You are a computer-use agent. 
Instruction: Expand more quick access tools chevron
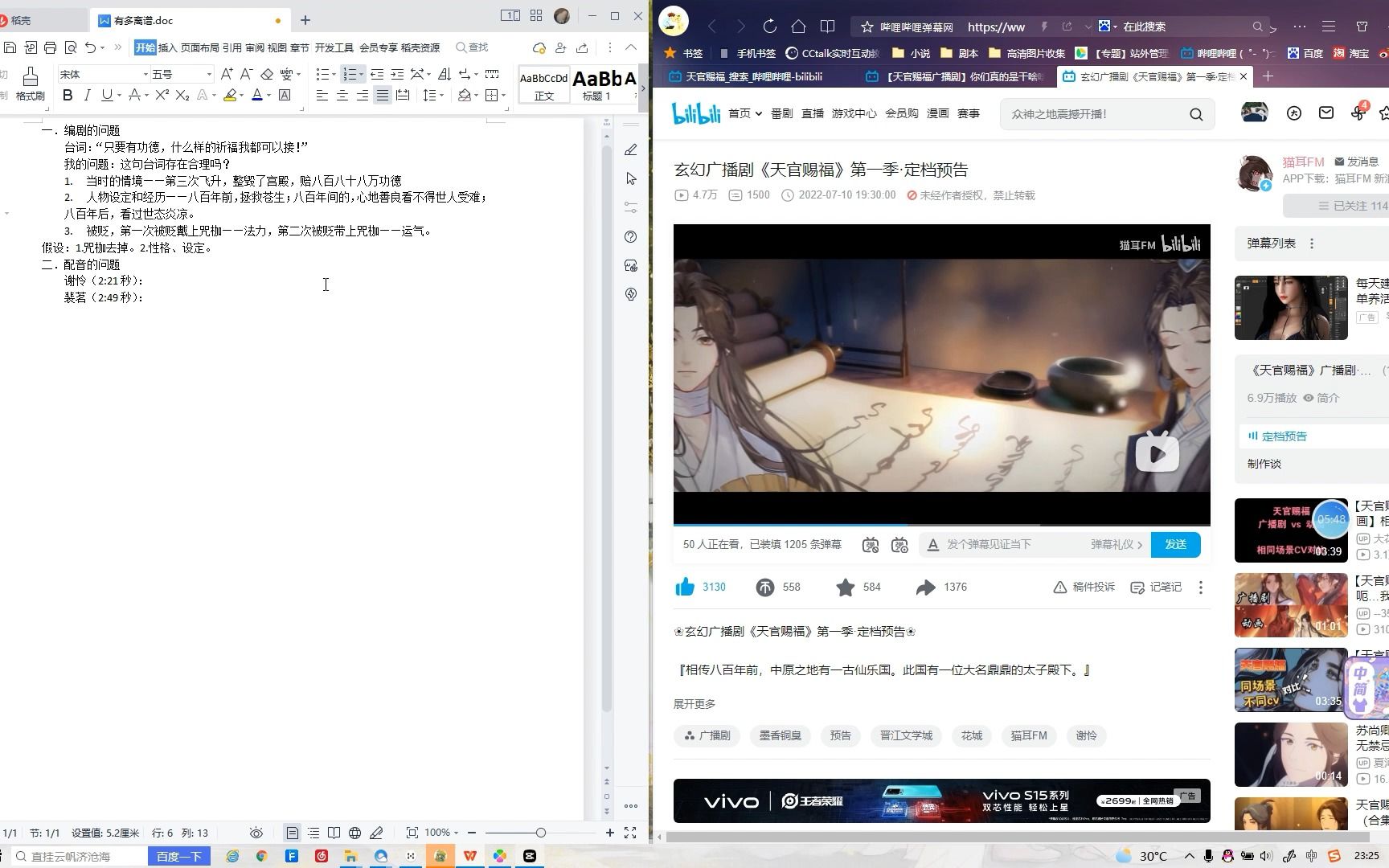click(118, 47)
